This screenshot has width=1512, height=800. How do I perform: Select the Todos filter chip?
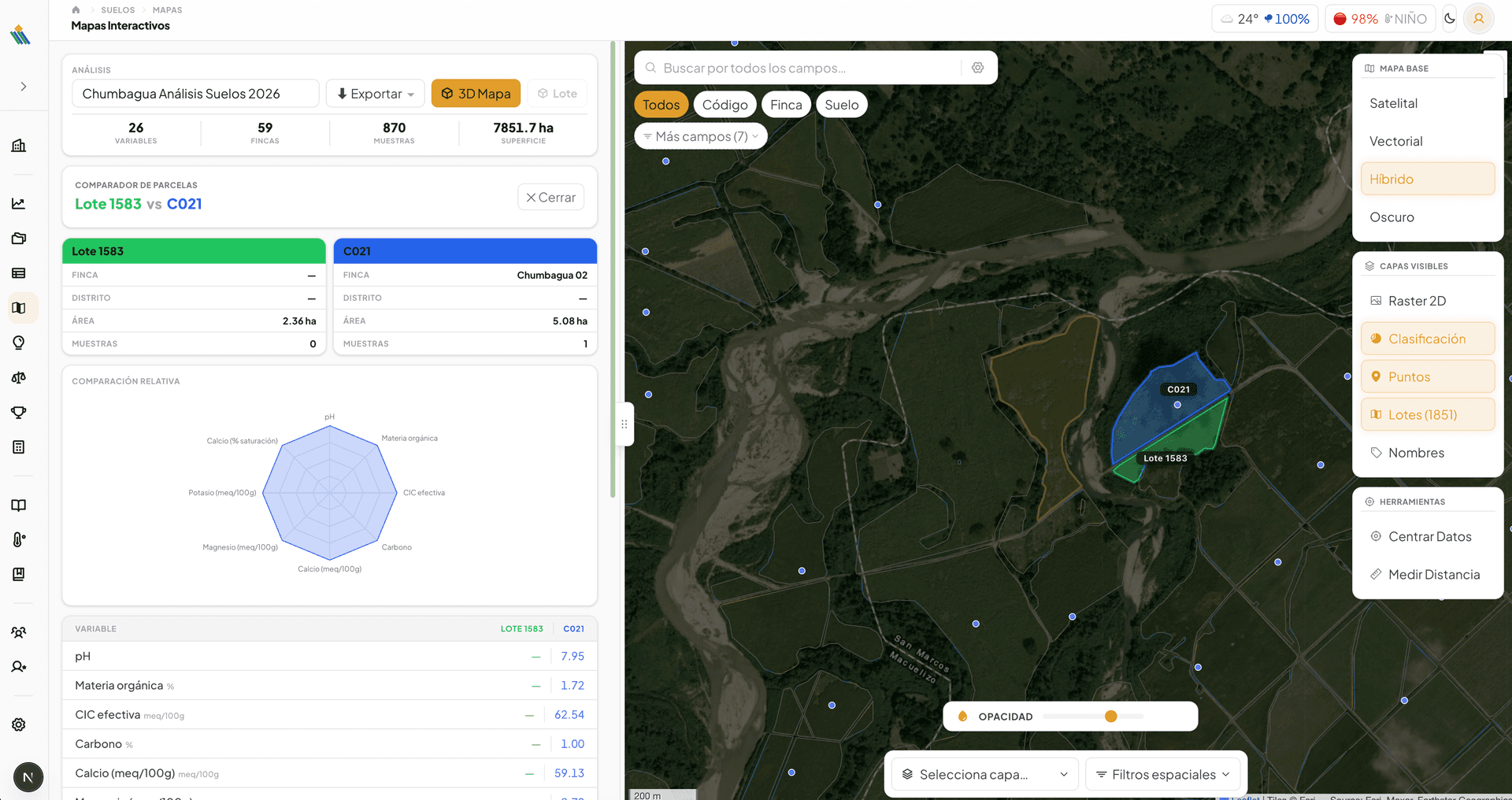click(x=661, y=105)
